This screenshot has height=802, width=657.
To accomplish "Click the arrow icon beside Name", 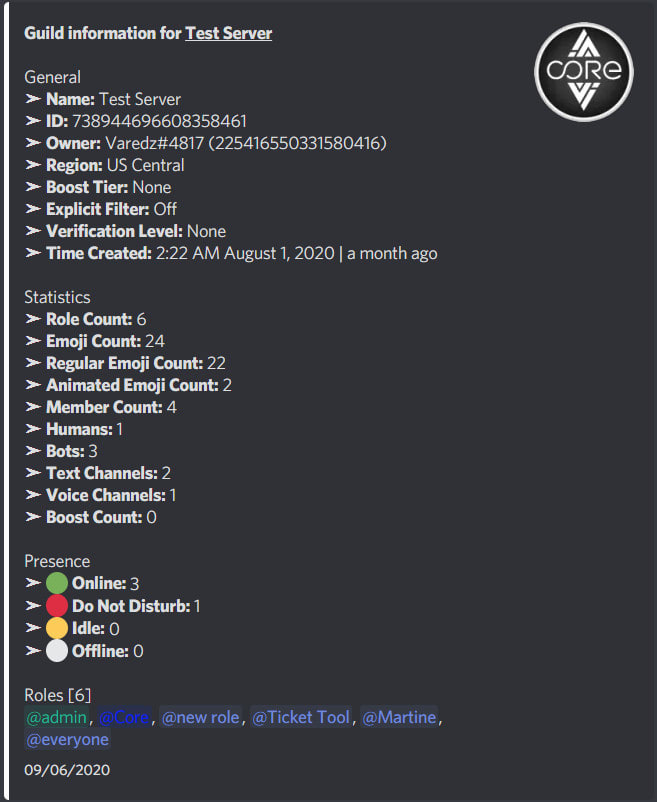I will coord(32,99).
